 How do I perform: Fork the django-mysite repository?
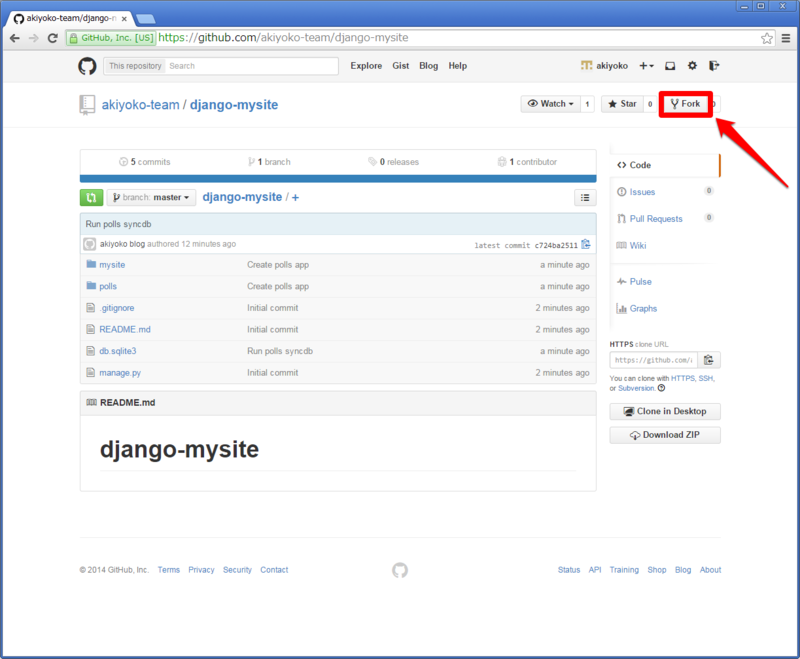686,104
